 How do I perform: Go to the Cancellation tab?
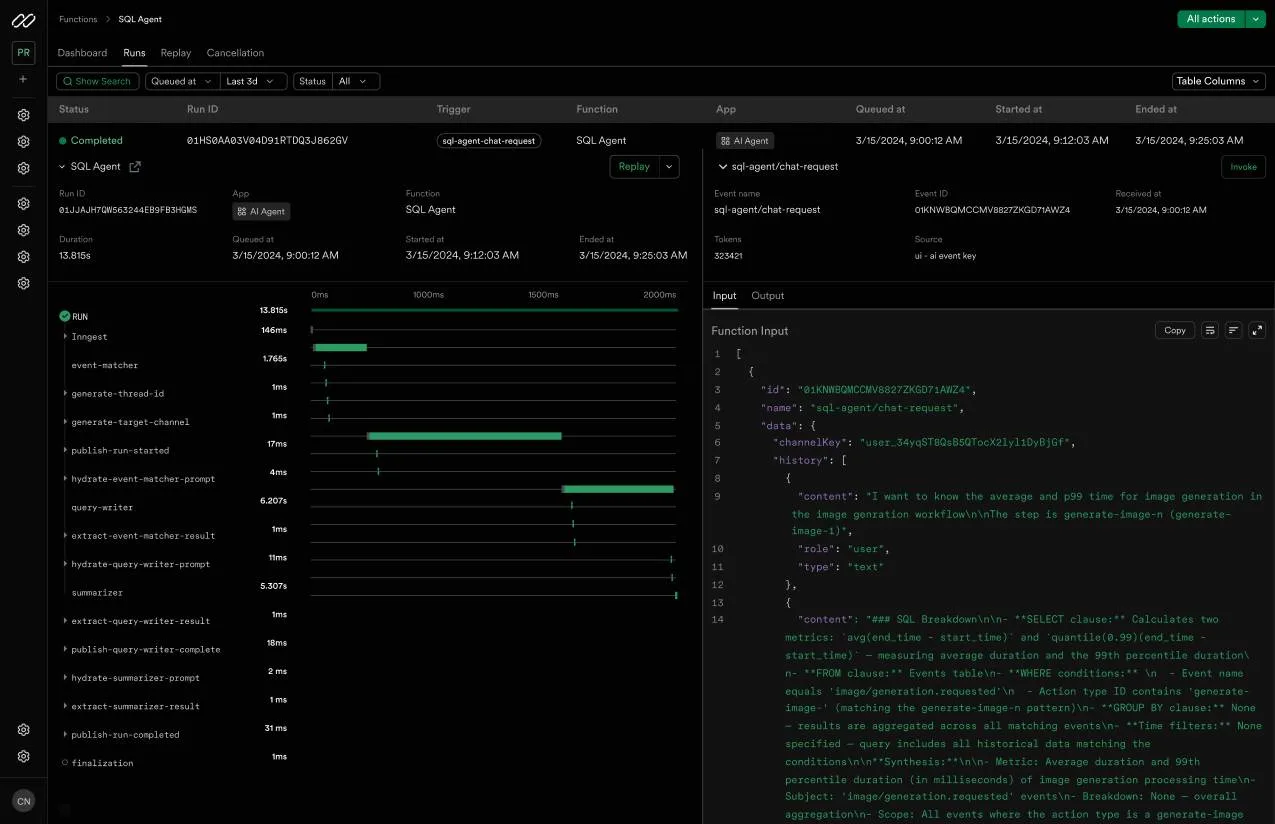(235, 53)
